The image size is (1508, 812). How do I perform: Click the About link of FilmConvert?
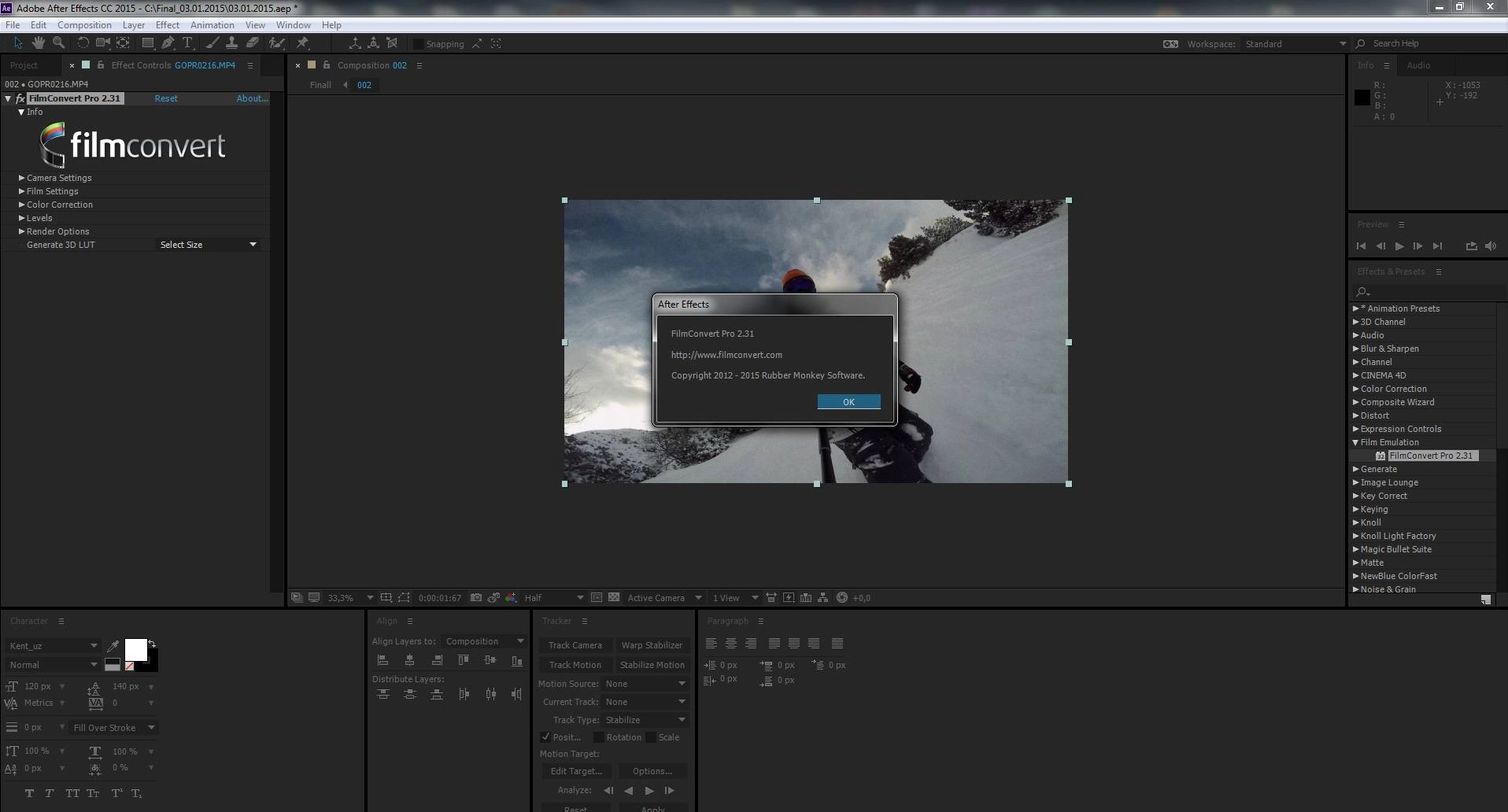(x=252, y=98)
